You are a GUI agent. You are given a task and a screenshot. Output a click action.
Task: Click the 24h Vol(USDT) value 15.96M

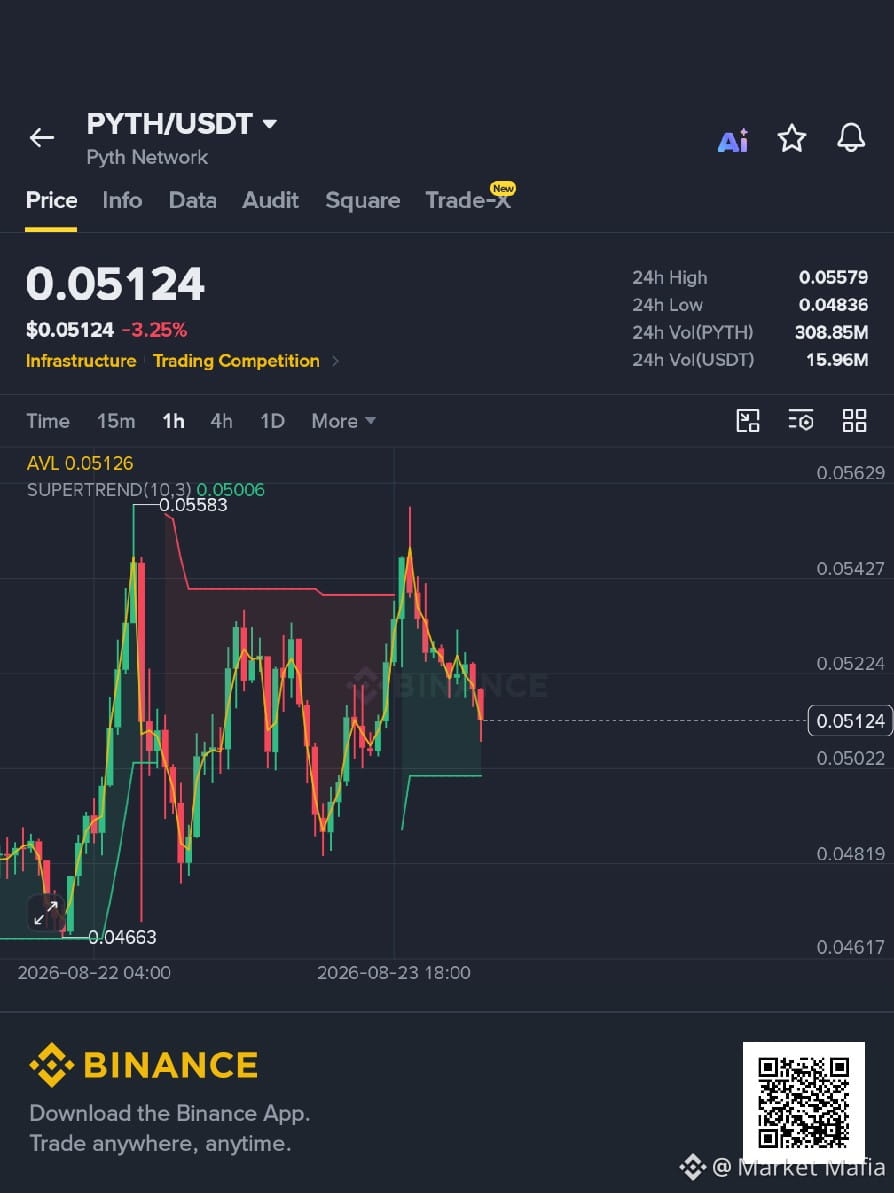(837, 360)
